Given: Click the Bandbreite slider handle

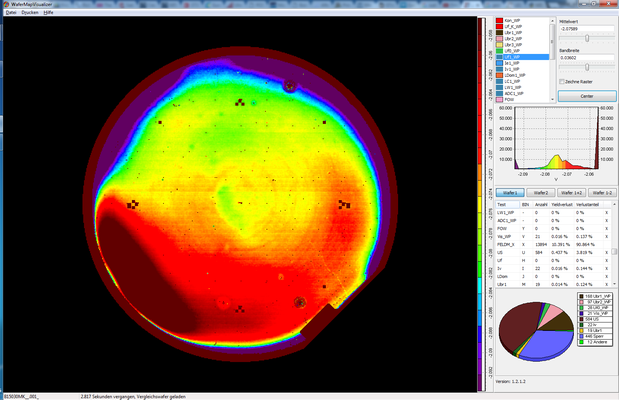Looking at the screenshot, I should (587, 67).
